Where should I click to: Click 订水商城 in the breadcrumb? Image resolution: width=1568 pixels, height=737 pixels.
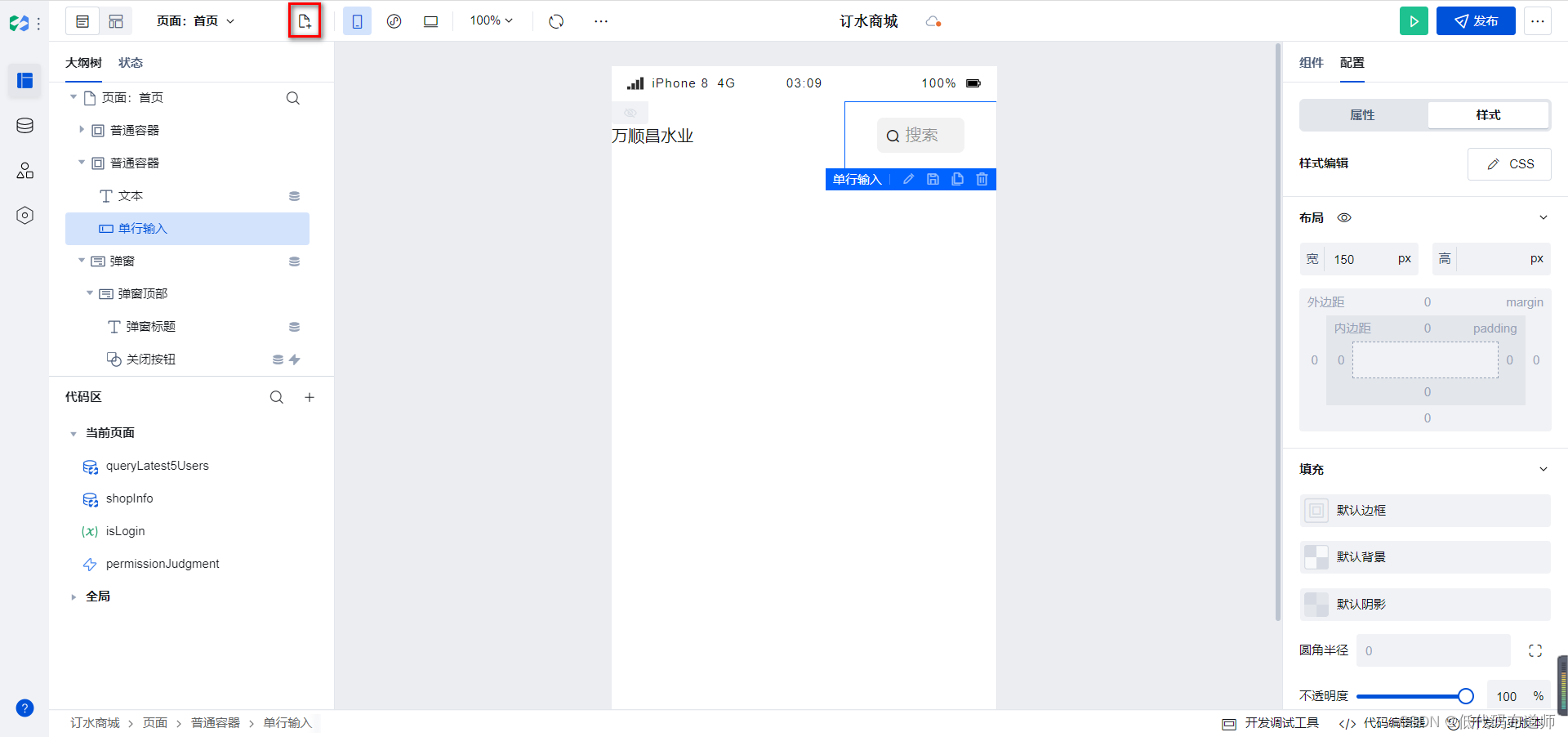(x=95, y=723)
